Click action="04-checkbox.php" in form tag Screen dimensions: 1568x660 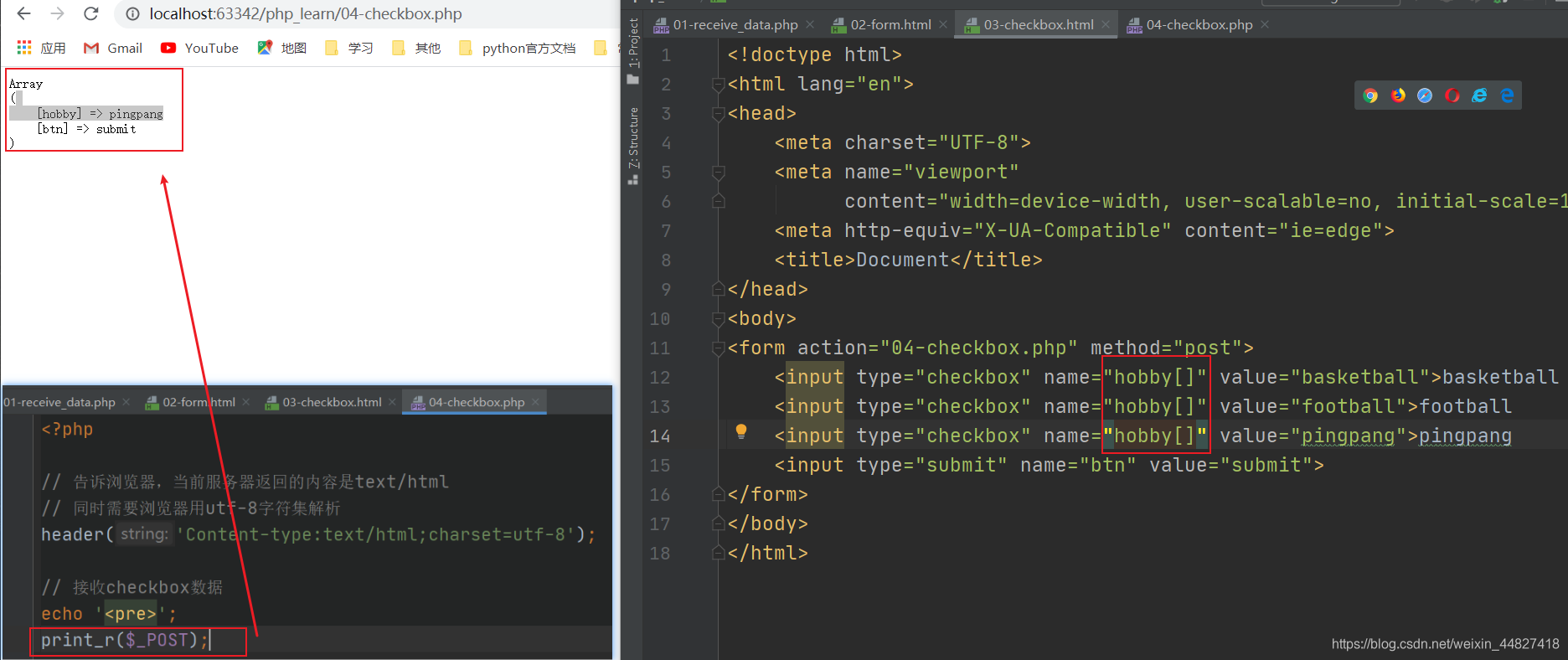937,348
